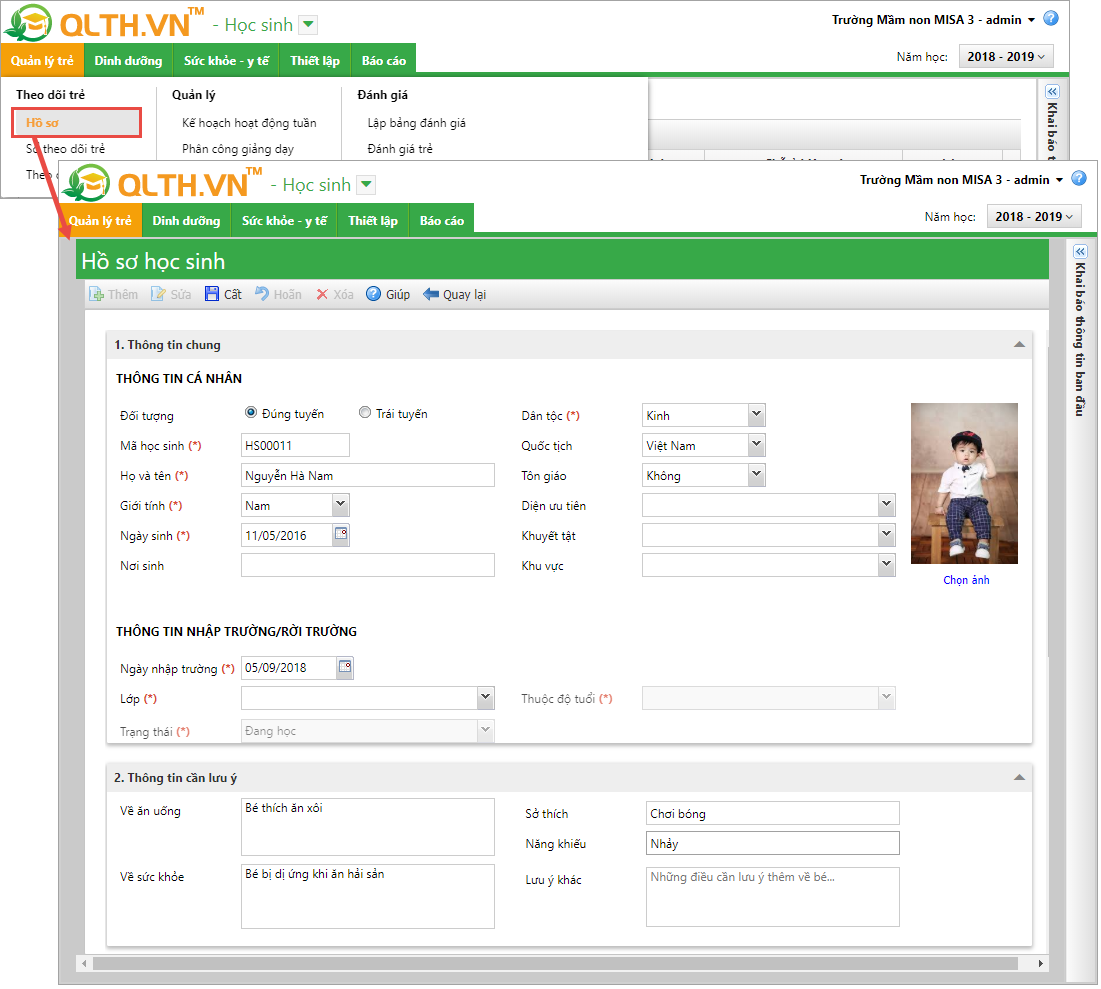This screenshot has height=989, width=1101.
Task: Open the Dân tộc dropdown
Action: click(756, 415)
